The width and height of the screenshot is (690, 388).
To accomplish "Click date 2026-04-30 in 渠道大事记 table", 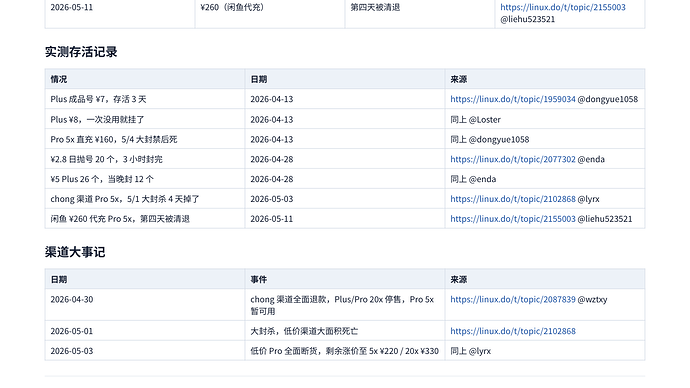I will (72, 299).
